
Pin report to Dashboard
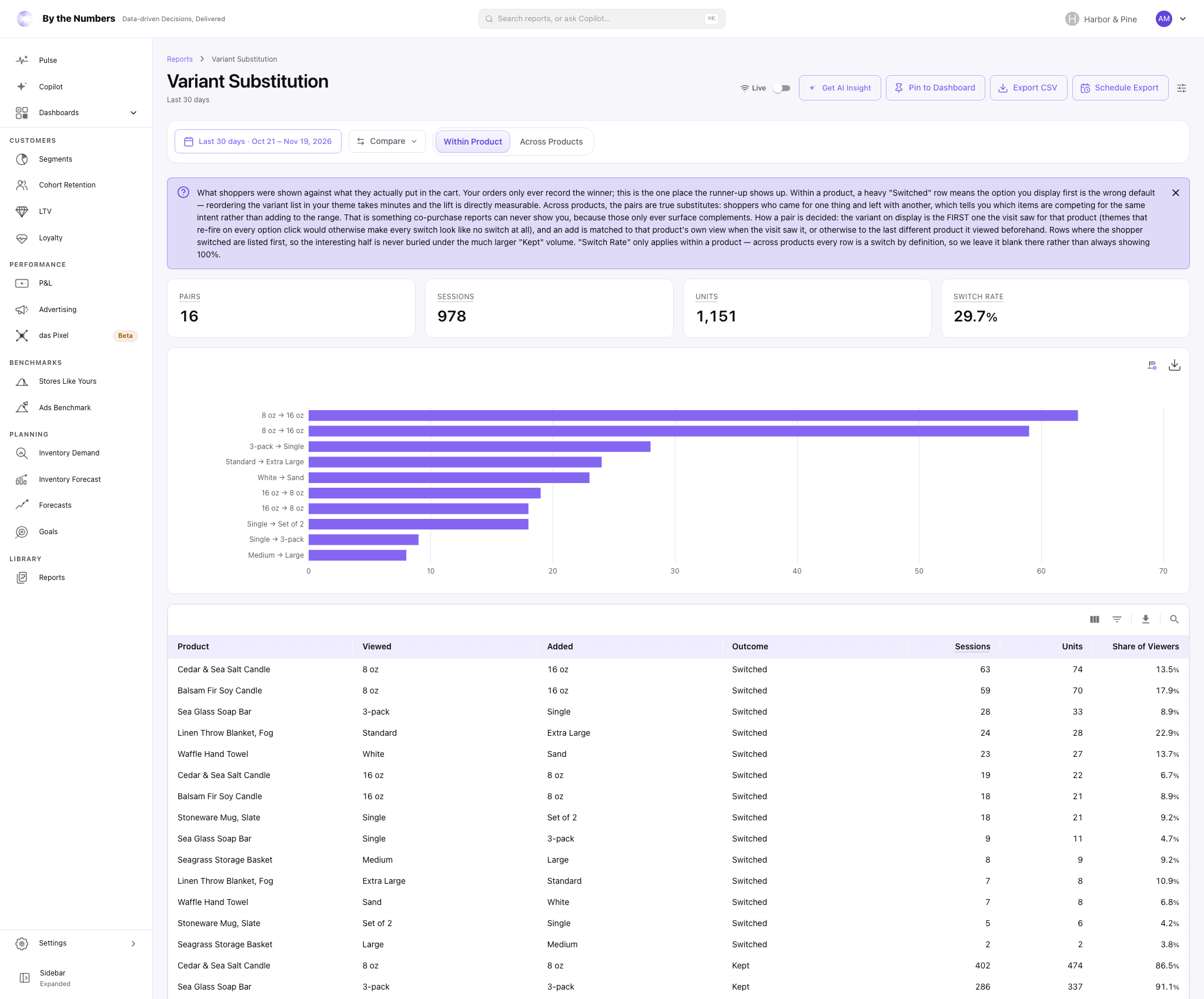tap(935, 88)
